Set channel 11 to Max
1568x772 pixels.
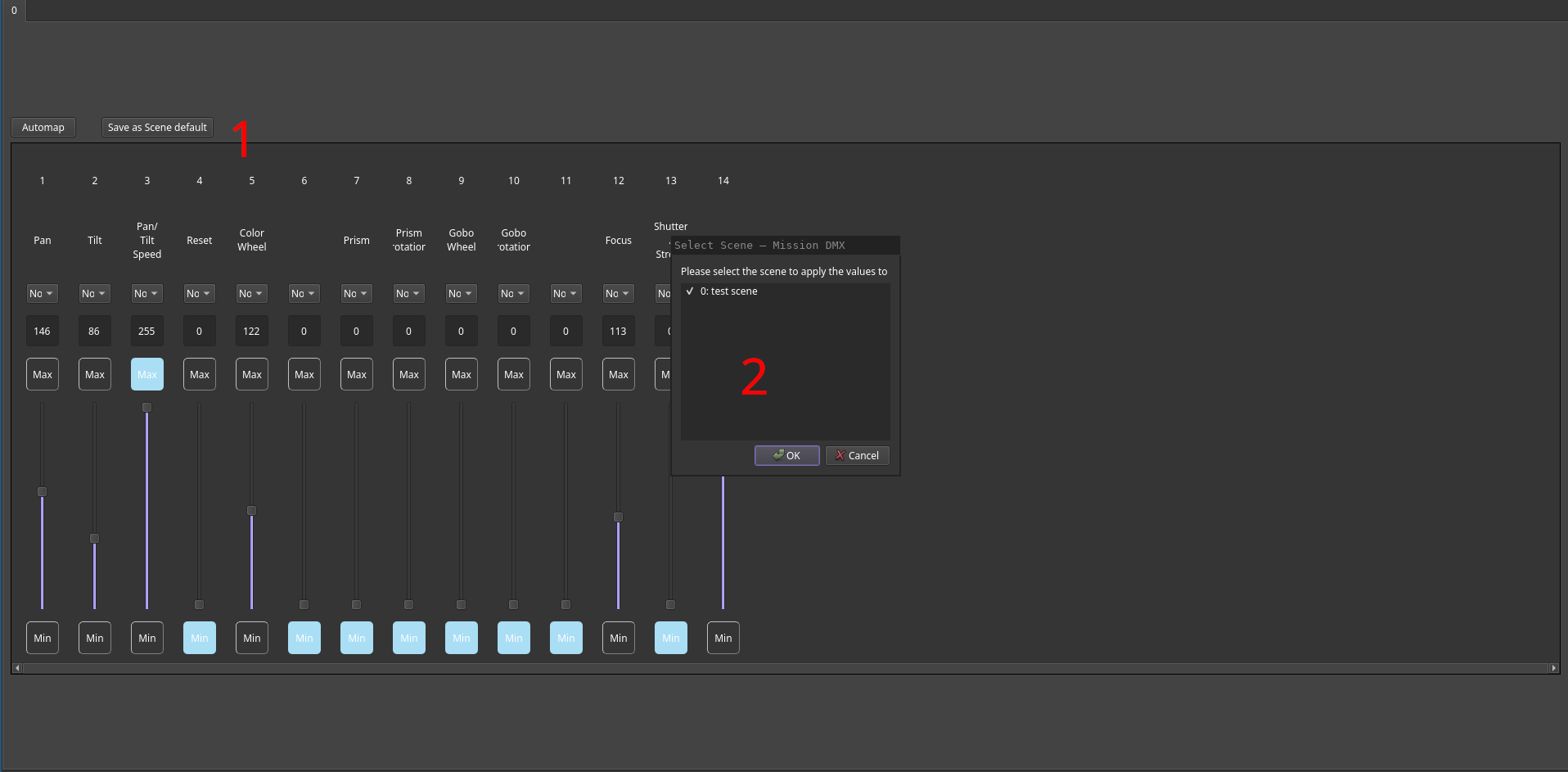point(566,374)
